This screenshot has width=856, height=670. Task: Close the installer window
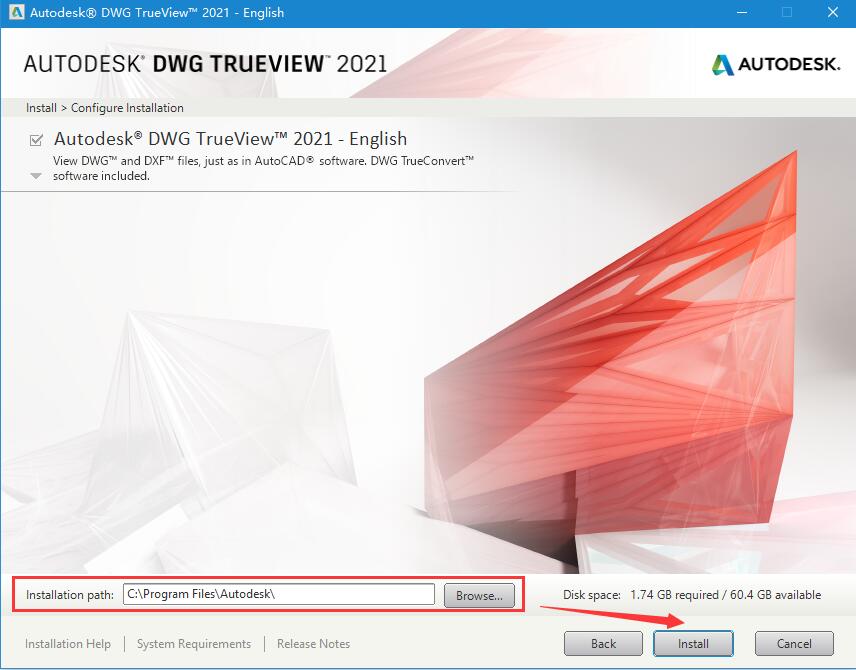tap(833, 12)
